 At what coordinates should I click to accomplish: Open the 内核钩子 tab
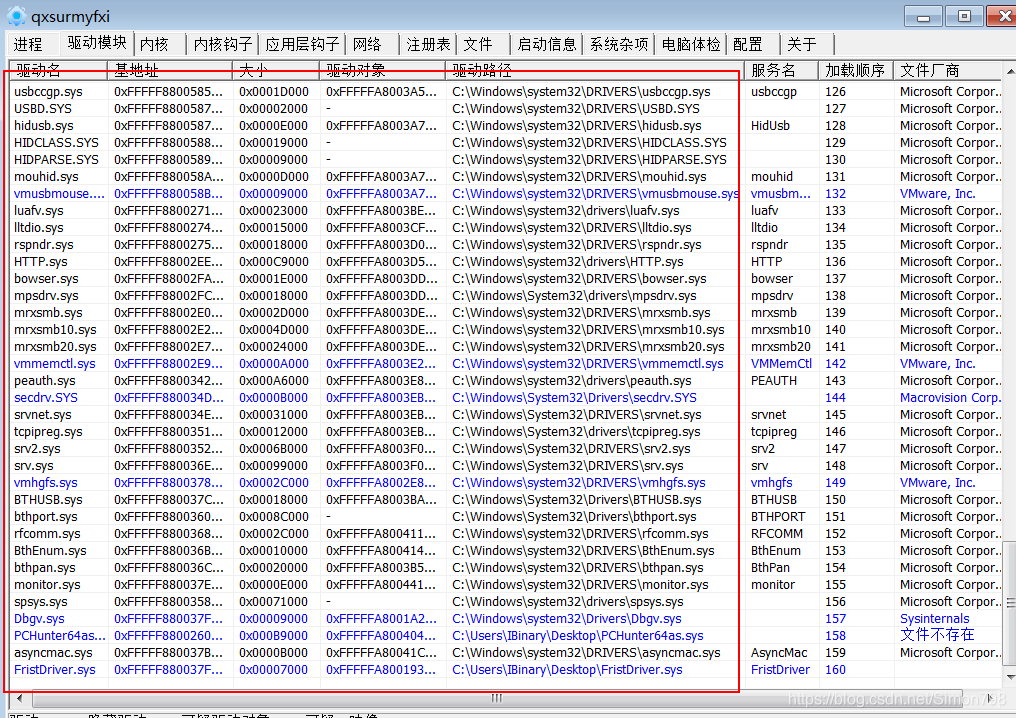222,44
